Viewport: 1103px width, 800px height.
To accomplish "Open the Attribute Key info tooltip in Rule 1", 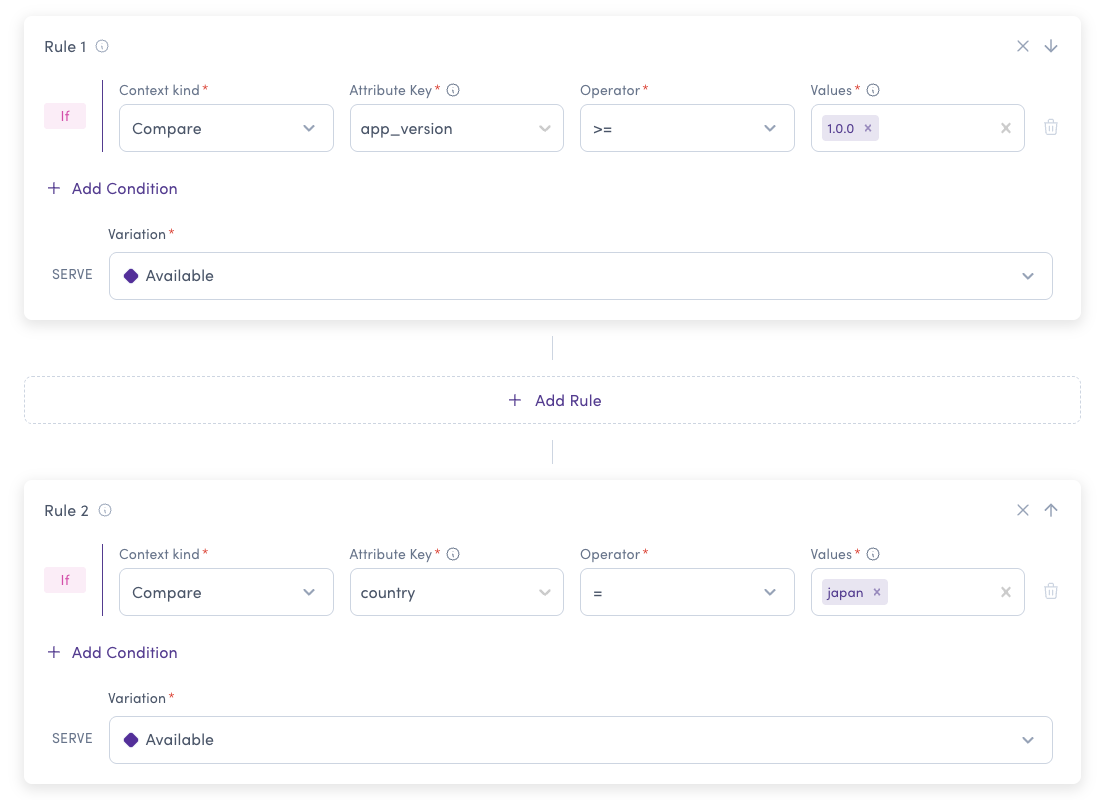I will click(x=453, y=90).
